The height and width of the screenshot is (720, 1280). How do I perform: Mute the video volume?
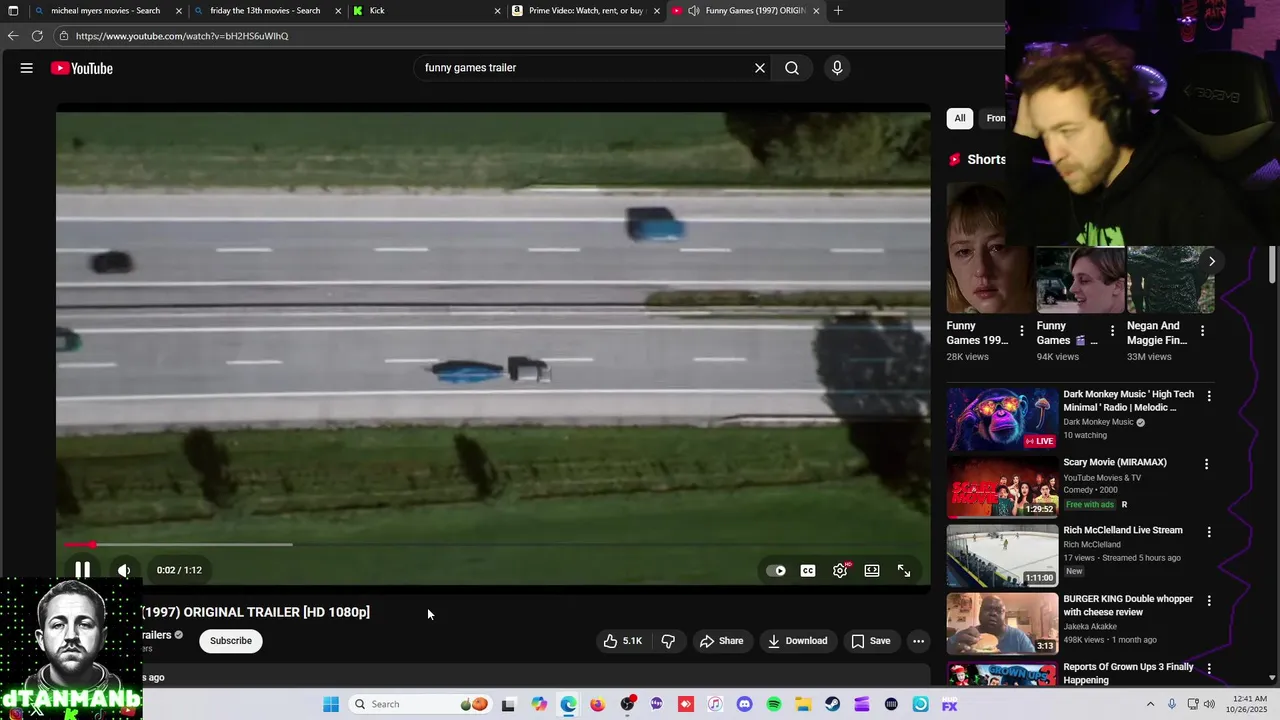pos(124,570)
